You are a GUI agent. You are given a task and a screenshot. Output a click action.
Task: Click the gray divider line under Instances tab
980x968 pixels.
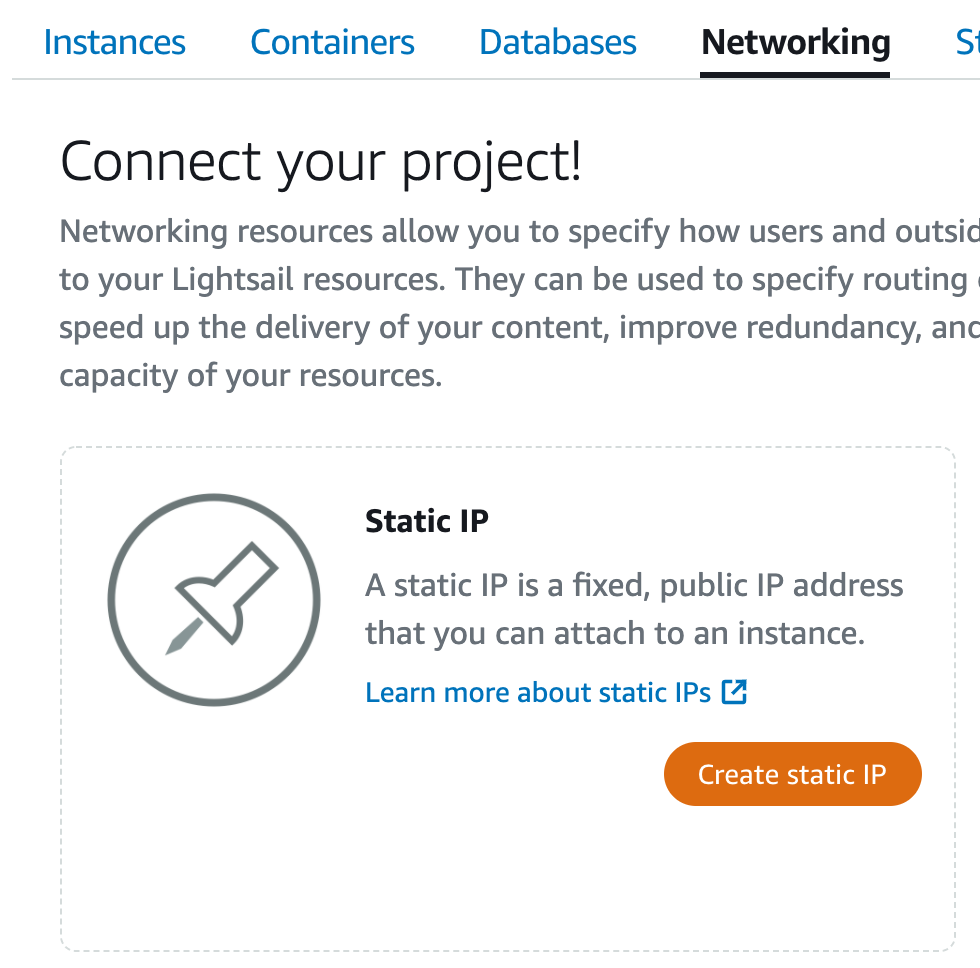114,79
